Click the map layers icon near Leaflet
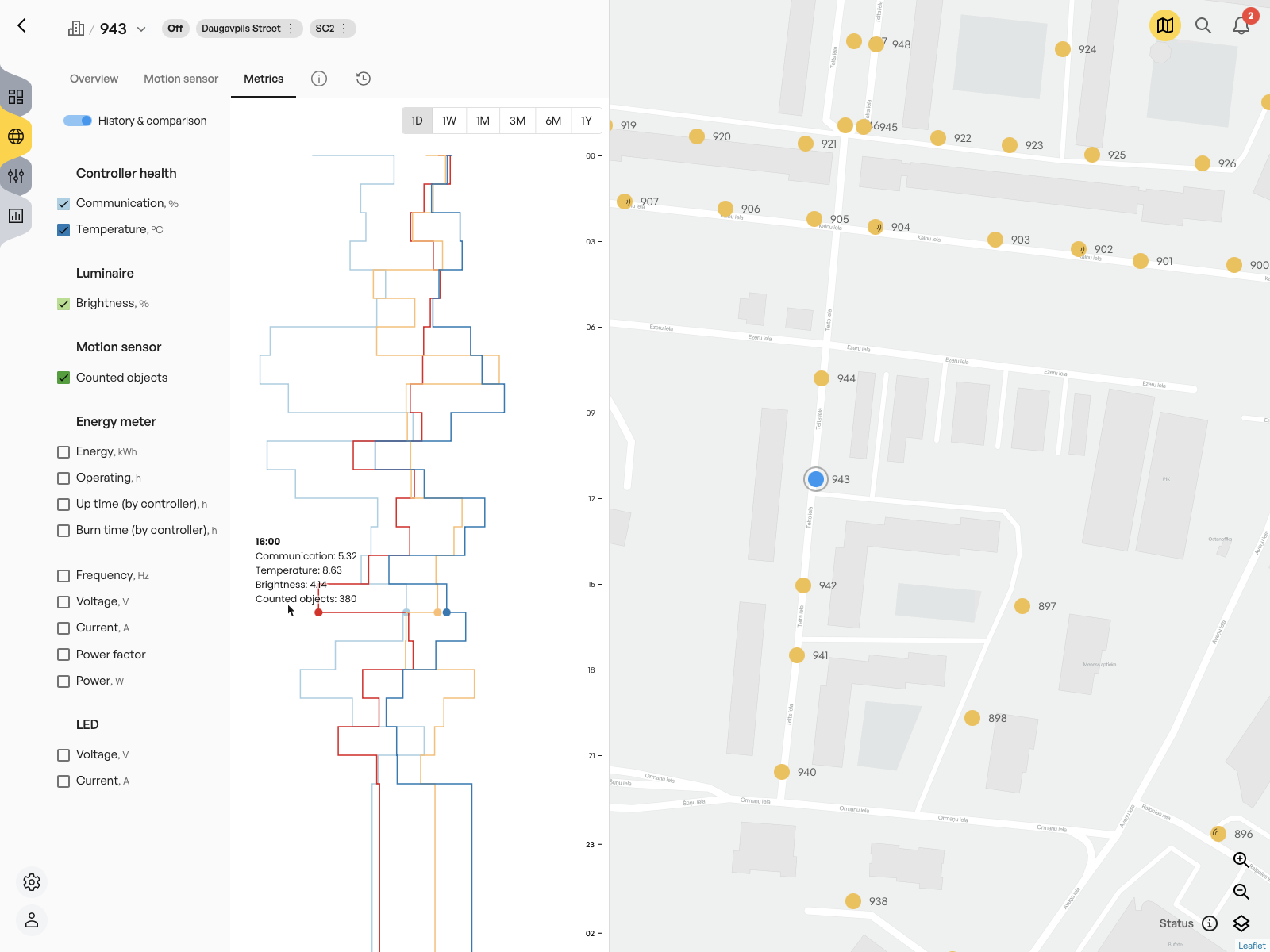This screenshot has width=1270, height=952. coord(1242,923)
